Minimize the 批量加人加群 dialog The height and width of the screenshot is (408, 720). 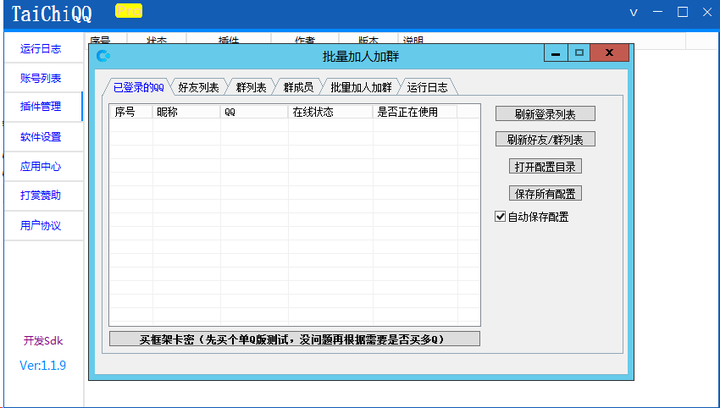(556, 53)
